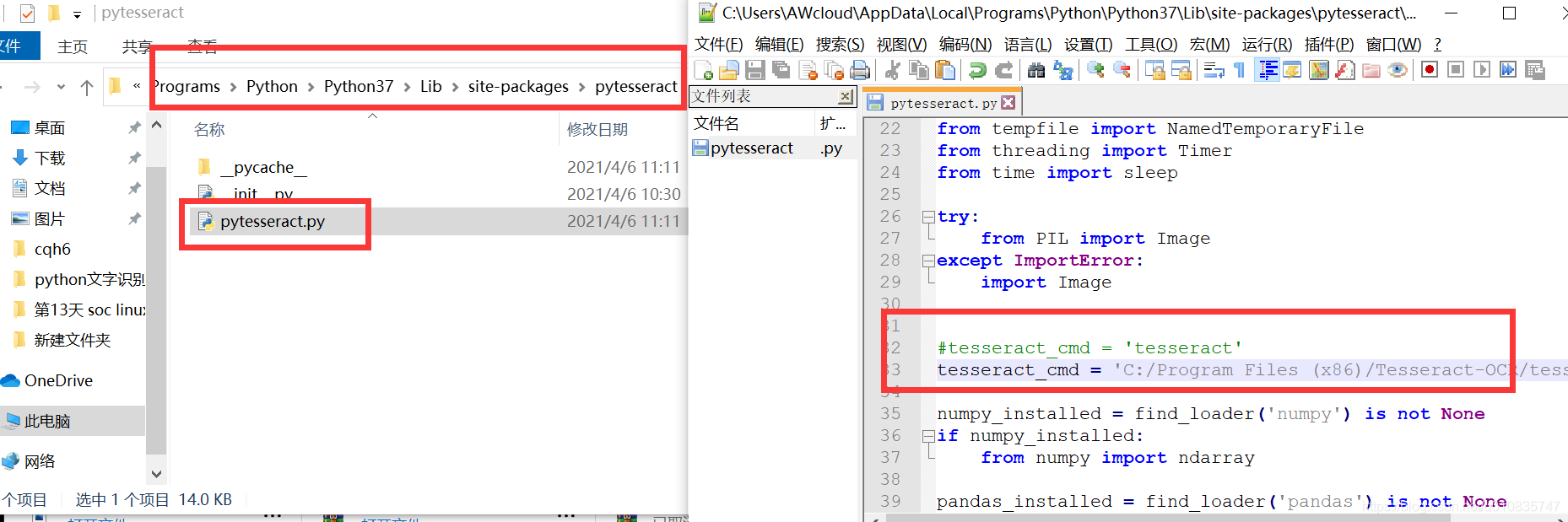The width and height of the screenshot is (1568, 522).
Task: Click the Open file toolbar icon
Action: 729,70
